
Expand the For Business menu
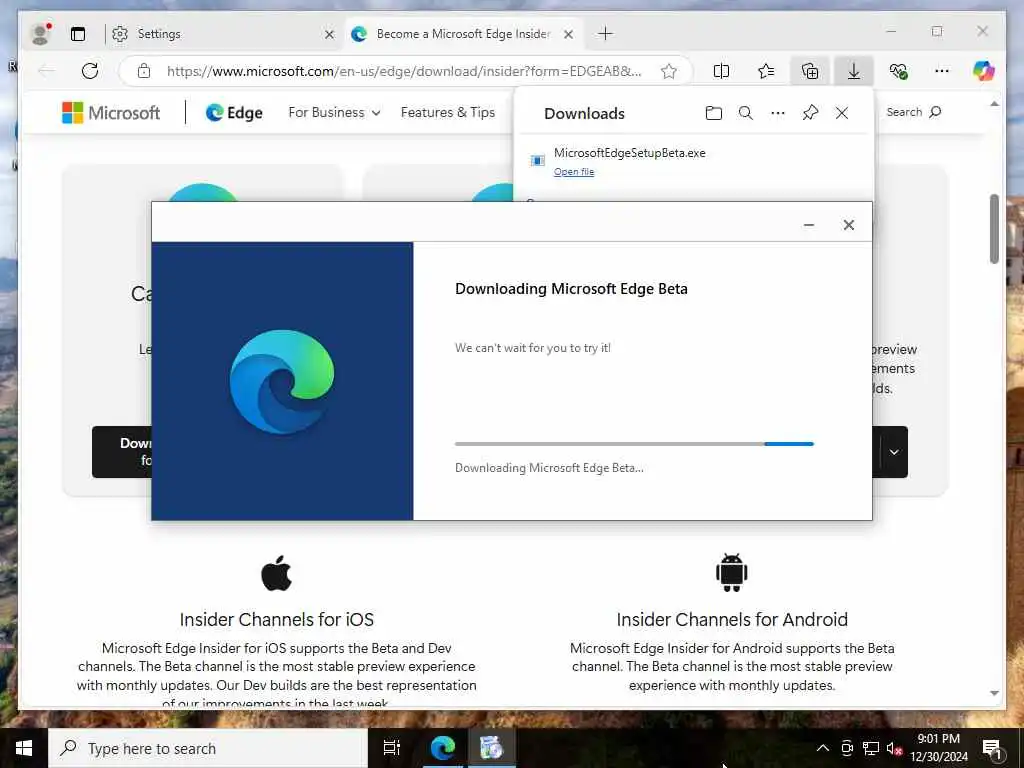(x=334, y=112)
